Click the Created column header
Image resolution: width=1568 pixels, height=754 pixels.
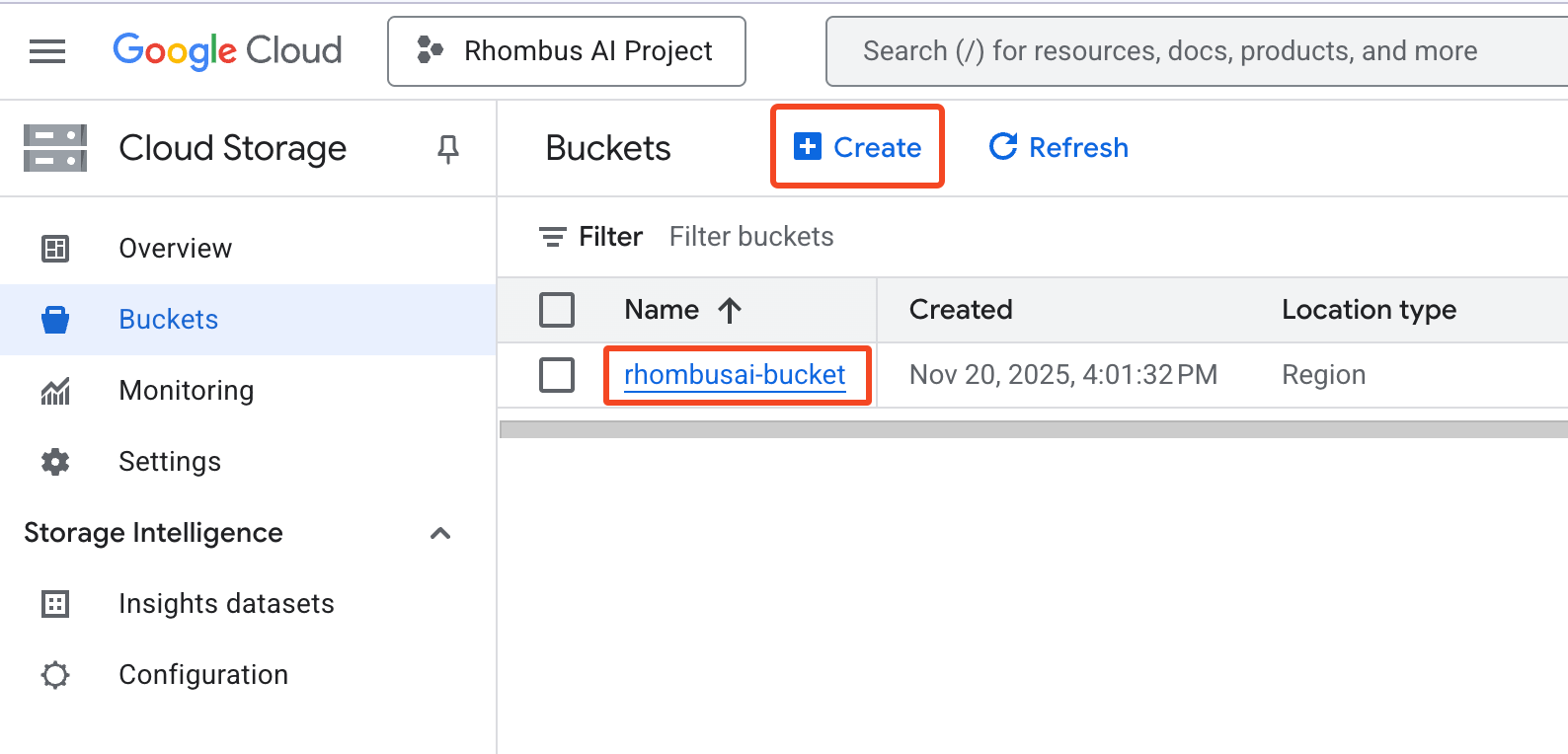point(961,310)
